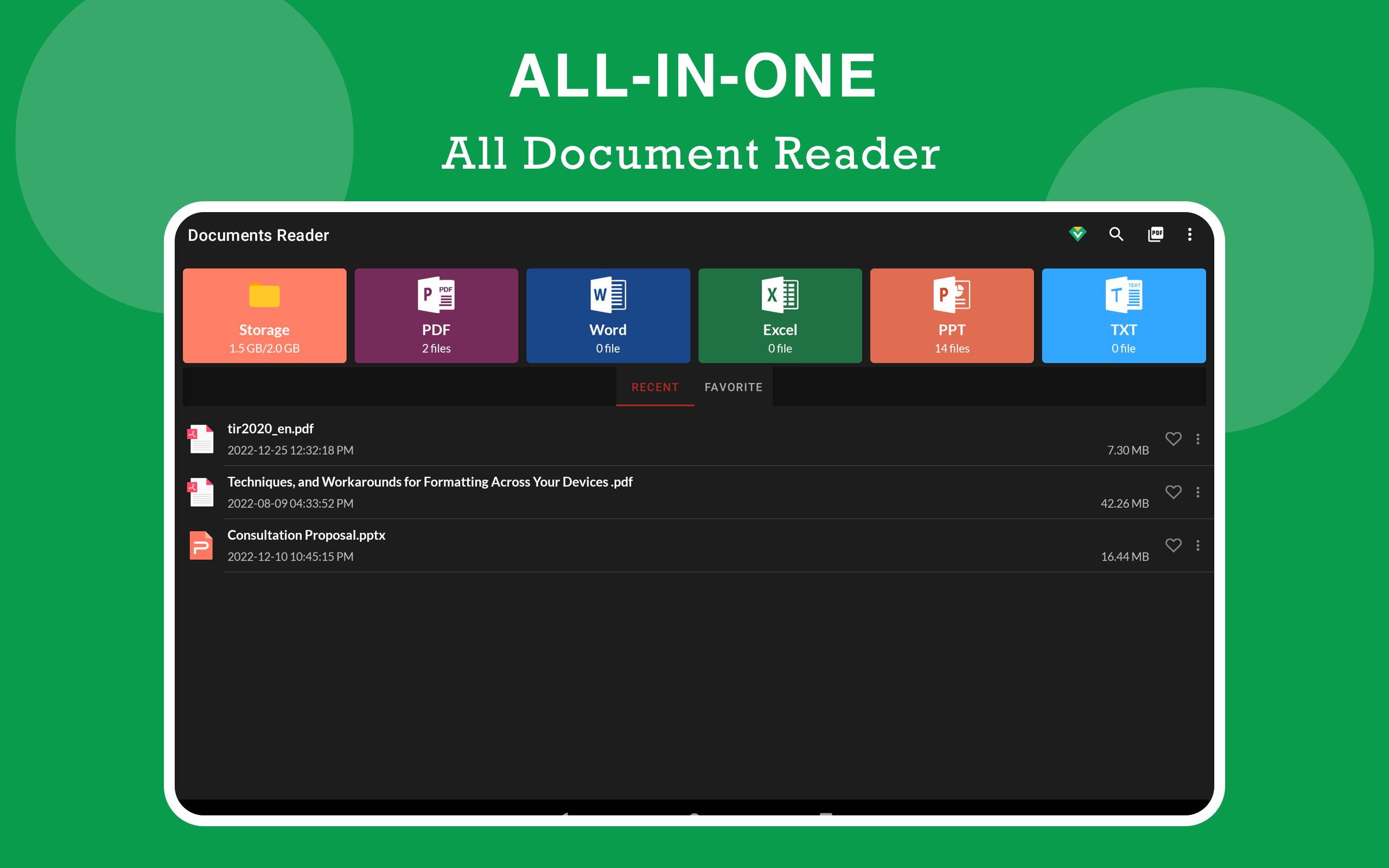Click the 42.26 MB file size
This screenshot has width=1389, height=868.
coord(1124,503)
